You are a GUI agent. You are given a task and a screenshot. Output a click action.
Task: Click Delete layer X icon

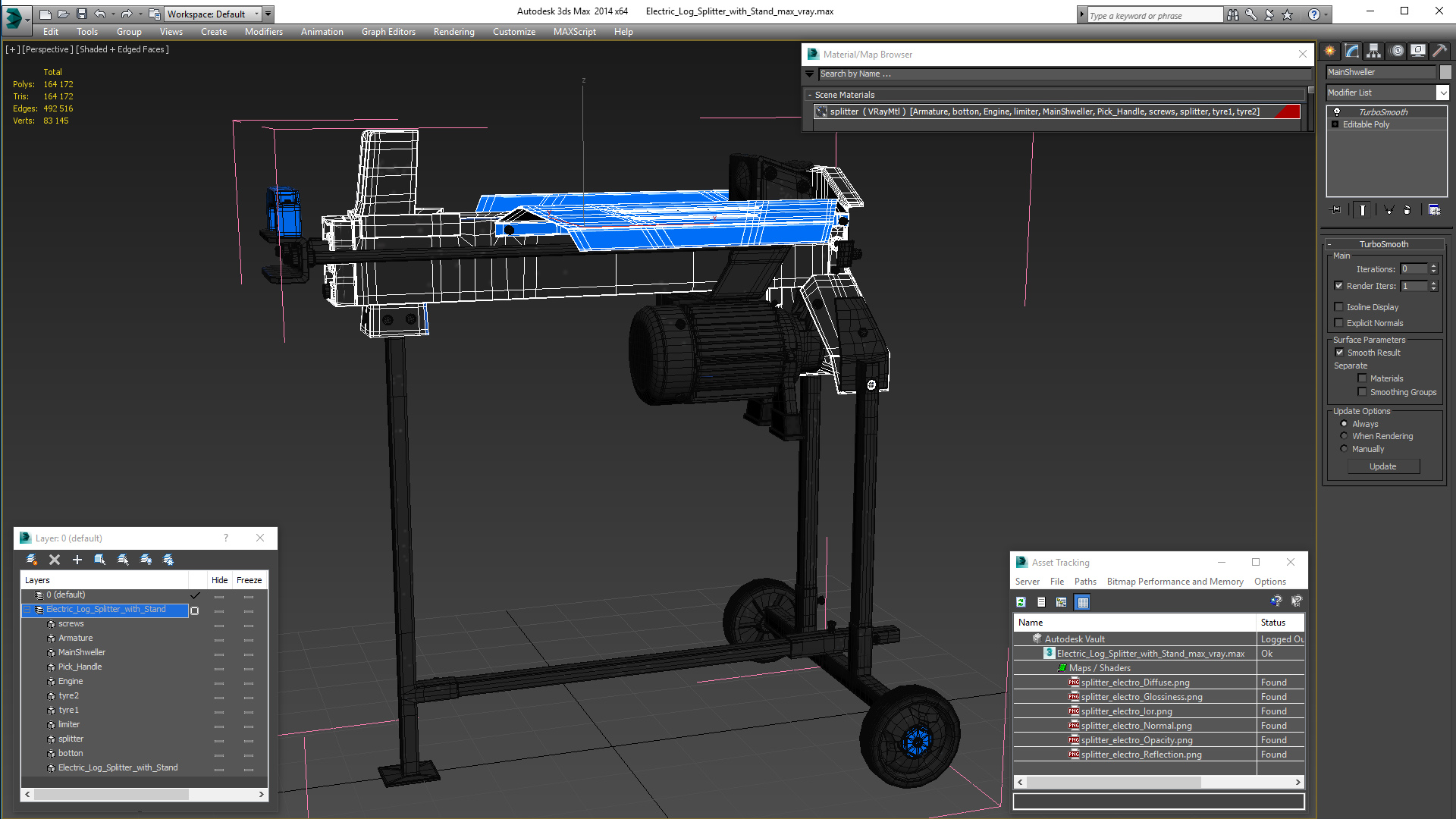pos(55,560)
